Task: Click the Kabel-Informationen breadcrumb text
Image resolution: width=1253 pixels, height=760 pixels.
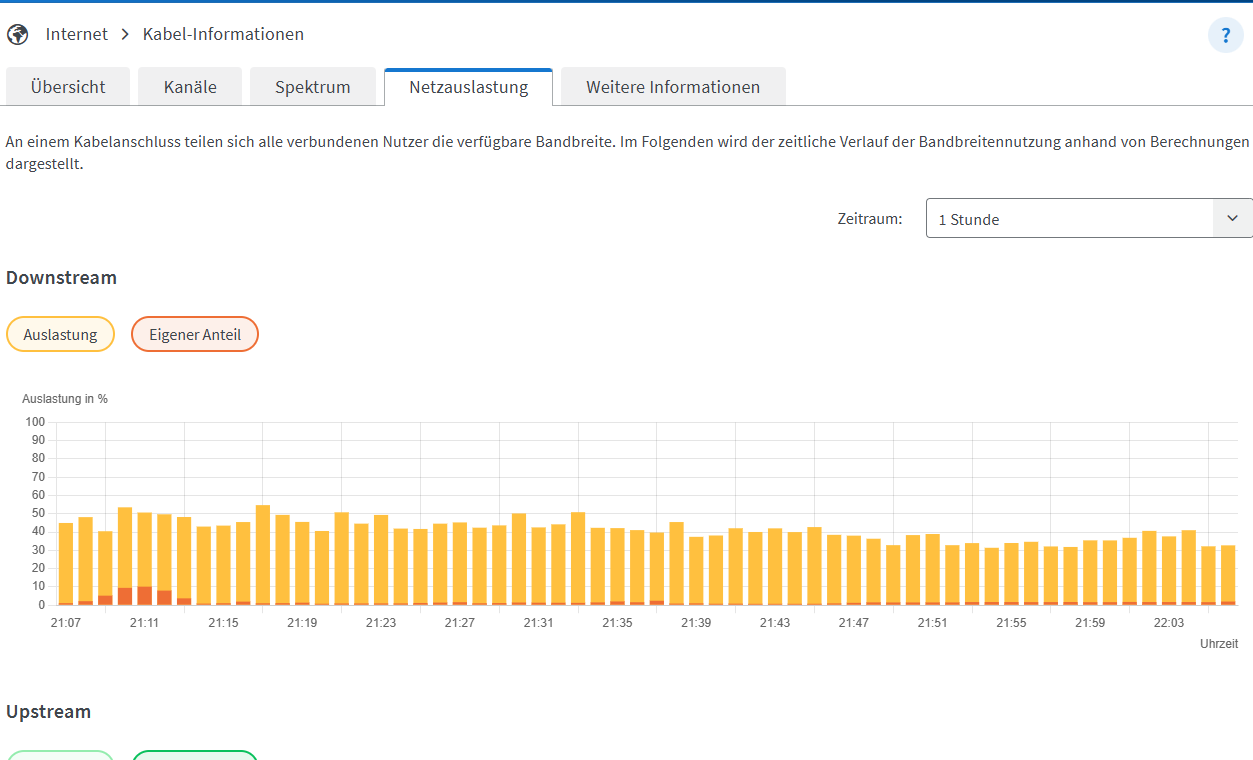Action: tap(223, 35)
